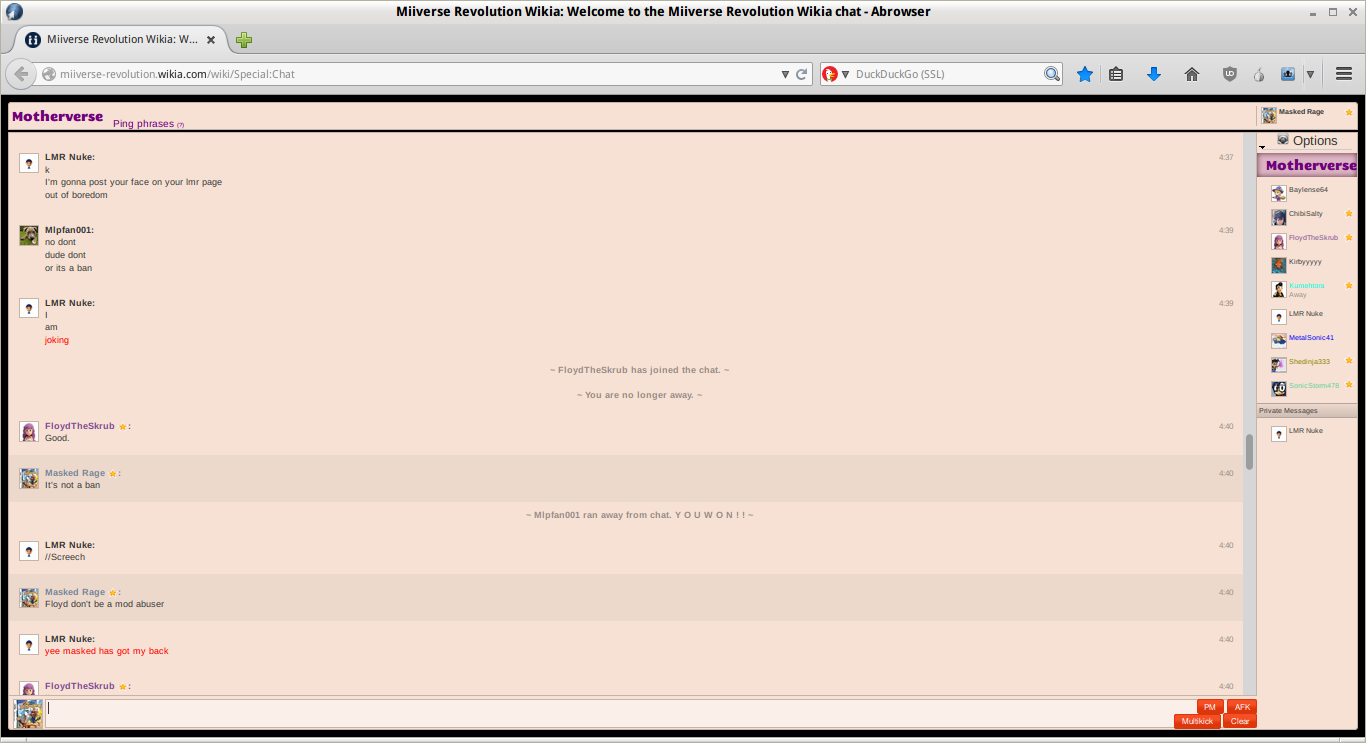Click Masked Rage avatar in top-right header
1366x743 pixels.
(x=1268, y=115)
